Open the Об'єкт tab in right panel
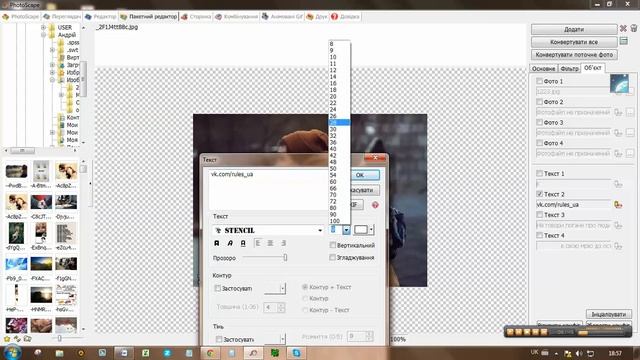 click(x=593, y=68)
